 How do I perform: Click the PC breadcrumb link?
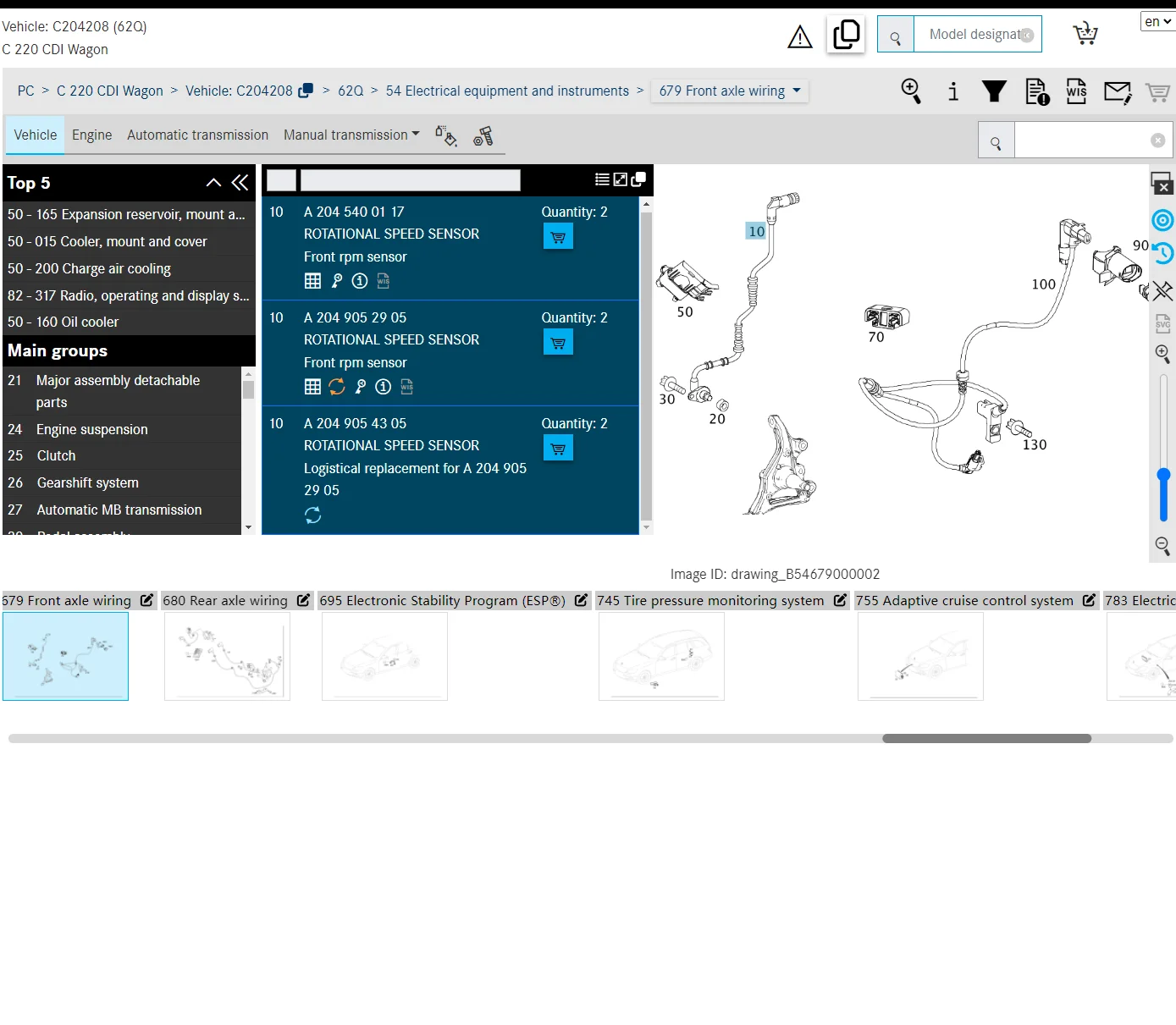26,91
